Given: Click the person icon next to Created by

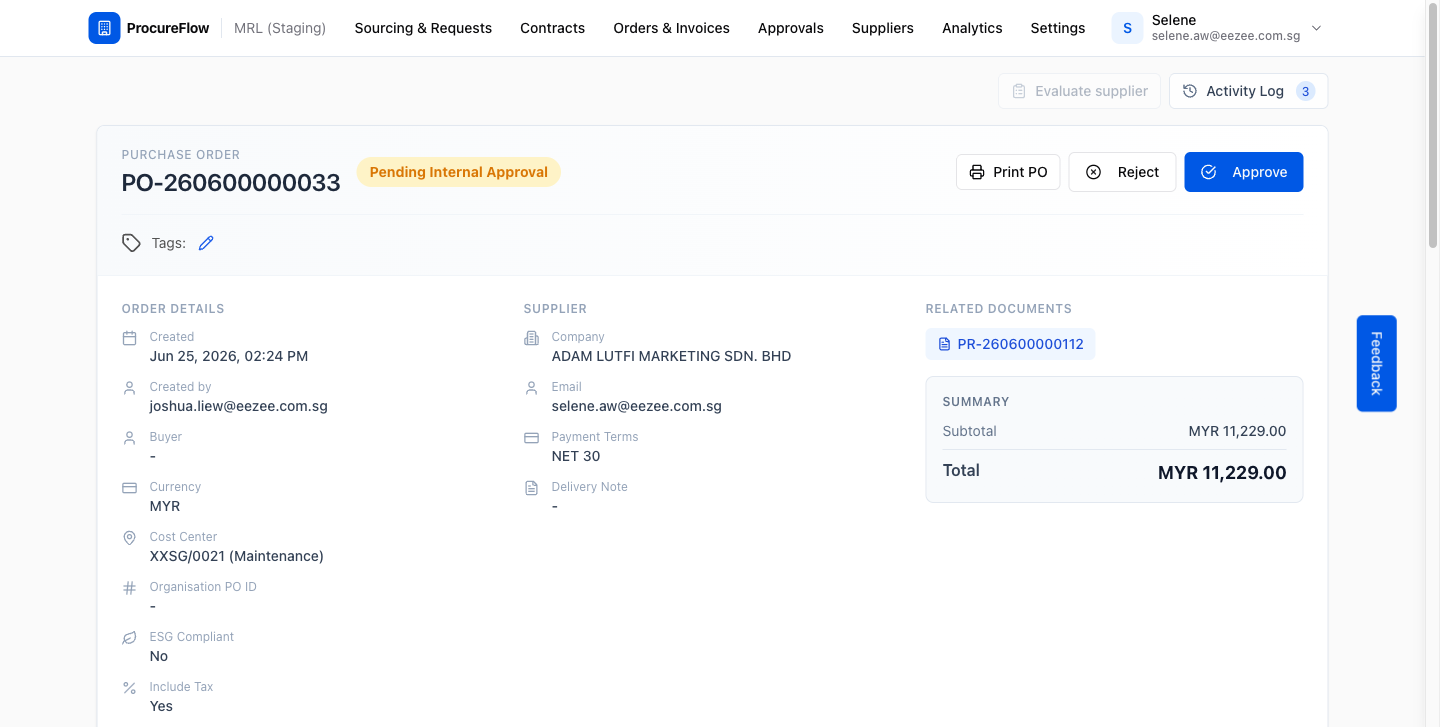Looking at the screenshot, I should click(129, 388).
